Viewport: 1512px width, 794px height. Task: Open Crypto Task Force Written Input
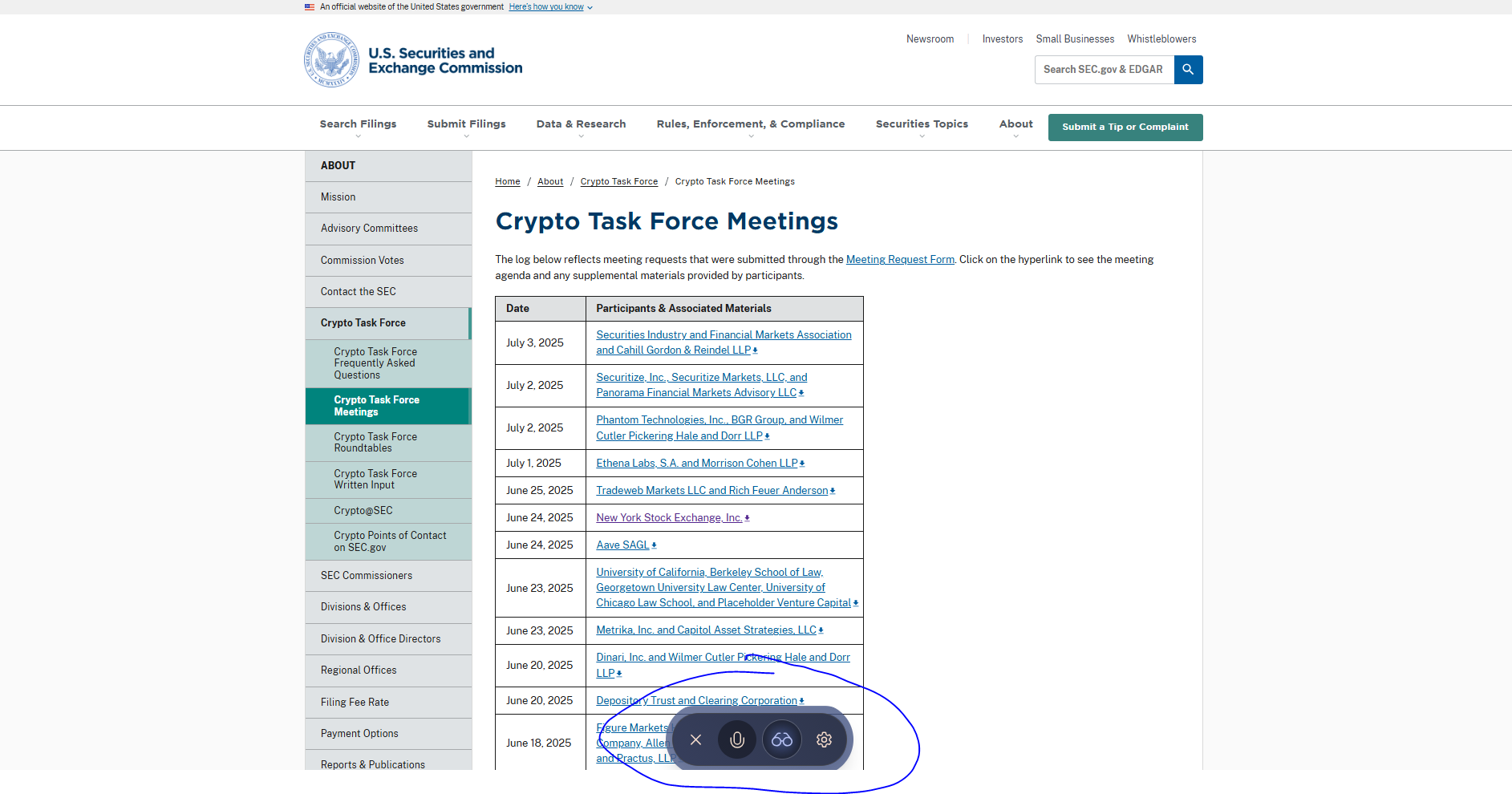click(x=388, y=480)
